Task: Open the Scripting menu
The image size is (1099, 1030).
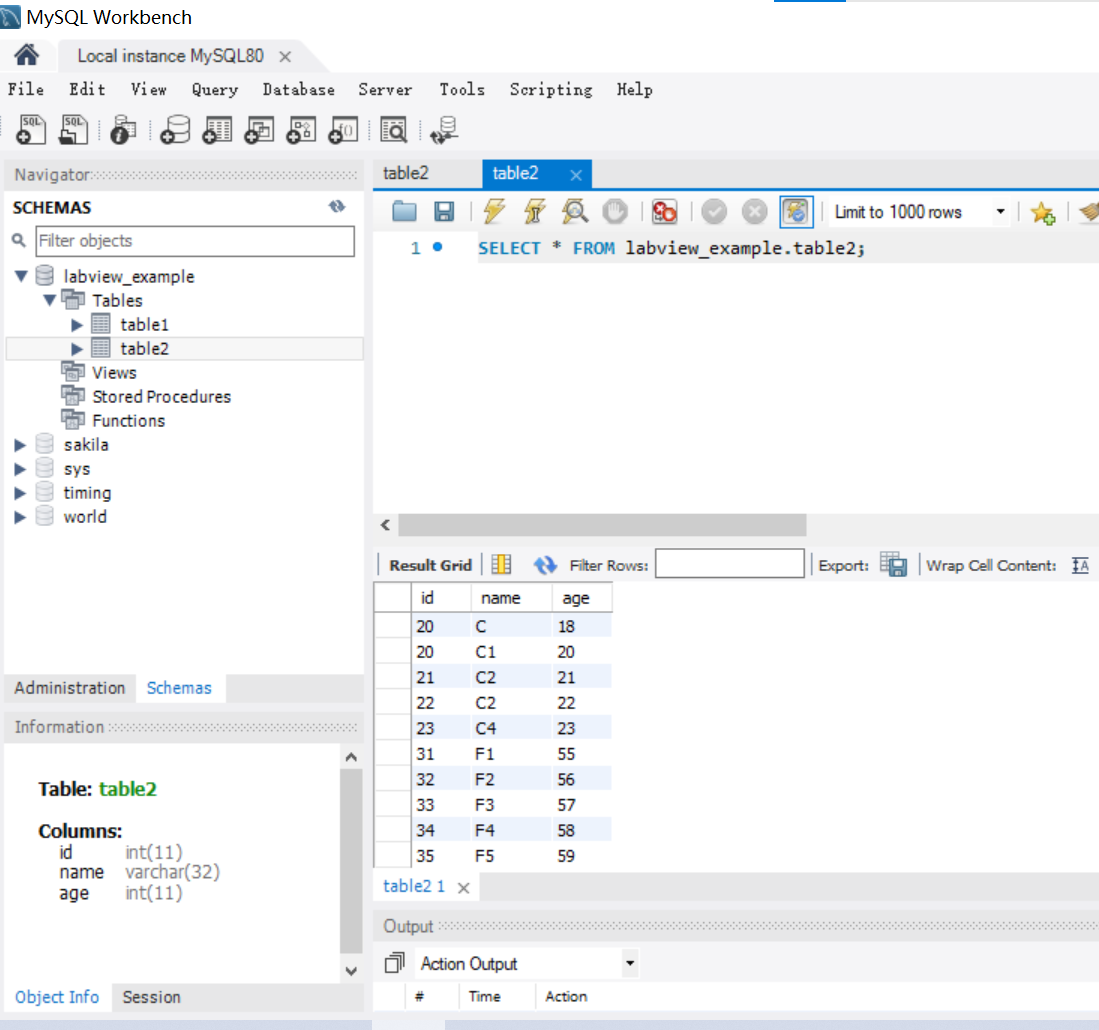Action: 551,90
